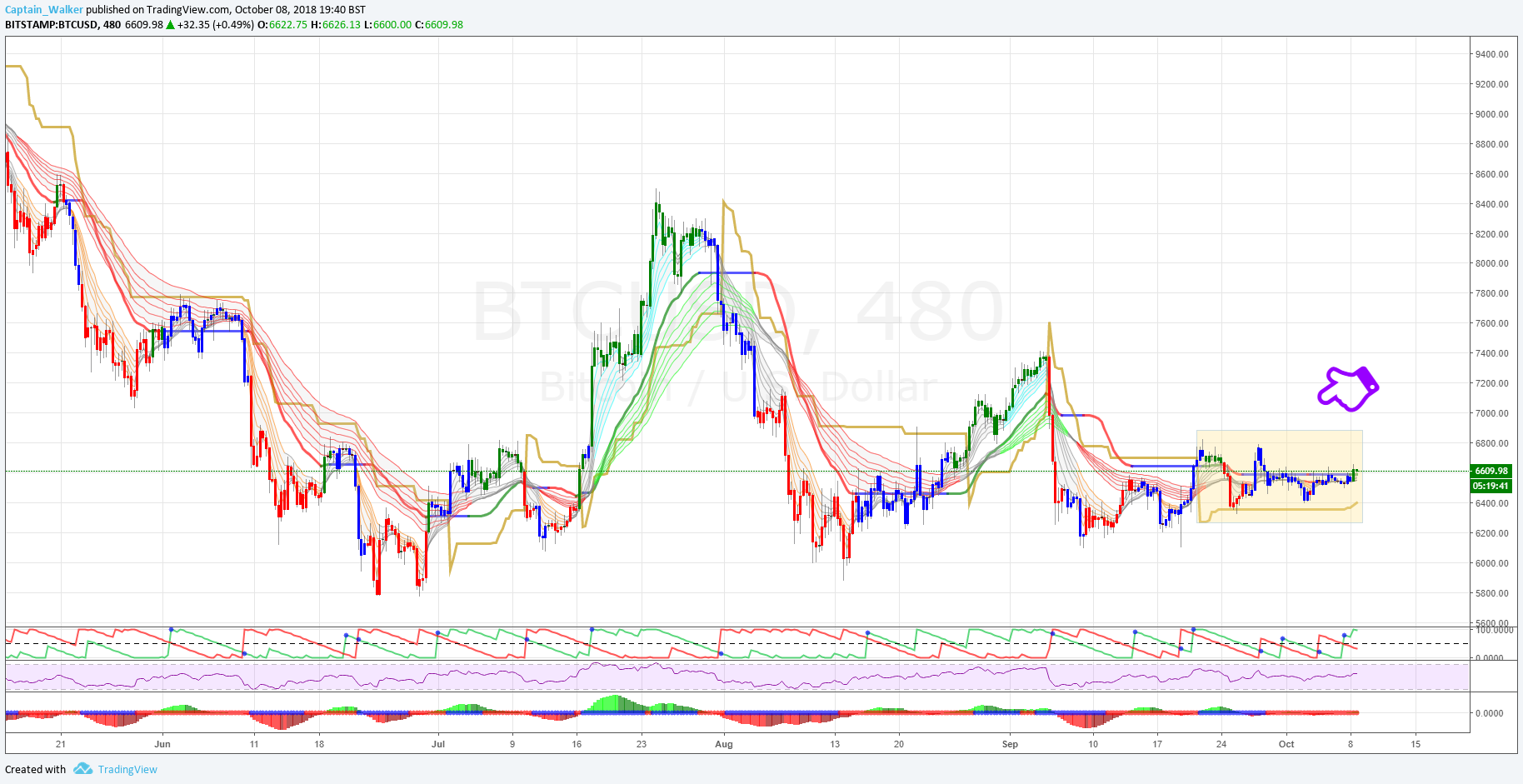Click the 7200.00 price axis label
1523x784 pixels.
coord(1491,383)
